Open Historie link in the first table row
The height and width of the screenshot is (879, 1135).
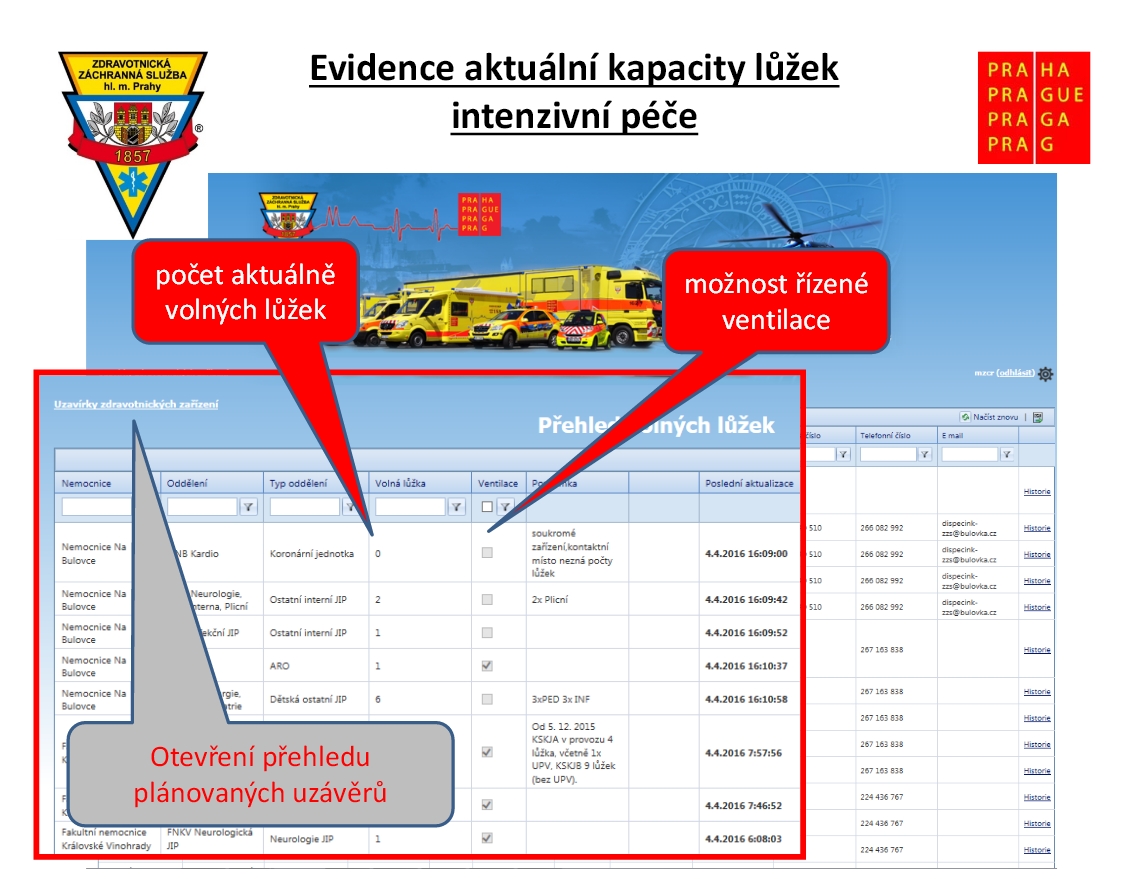tap(1037, 492)
